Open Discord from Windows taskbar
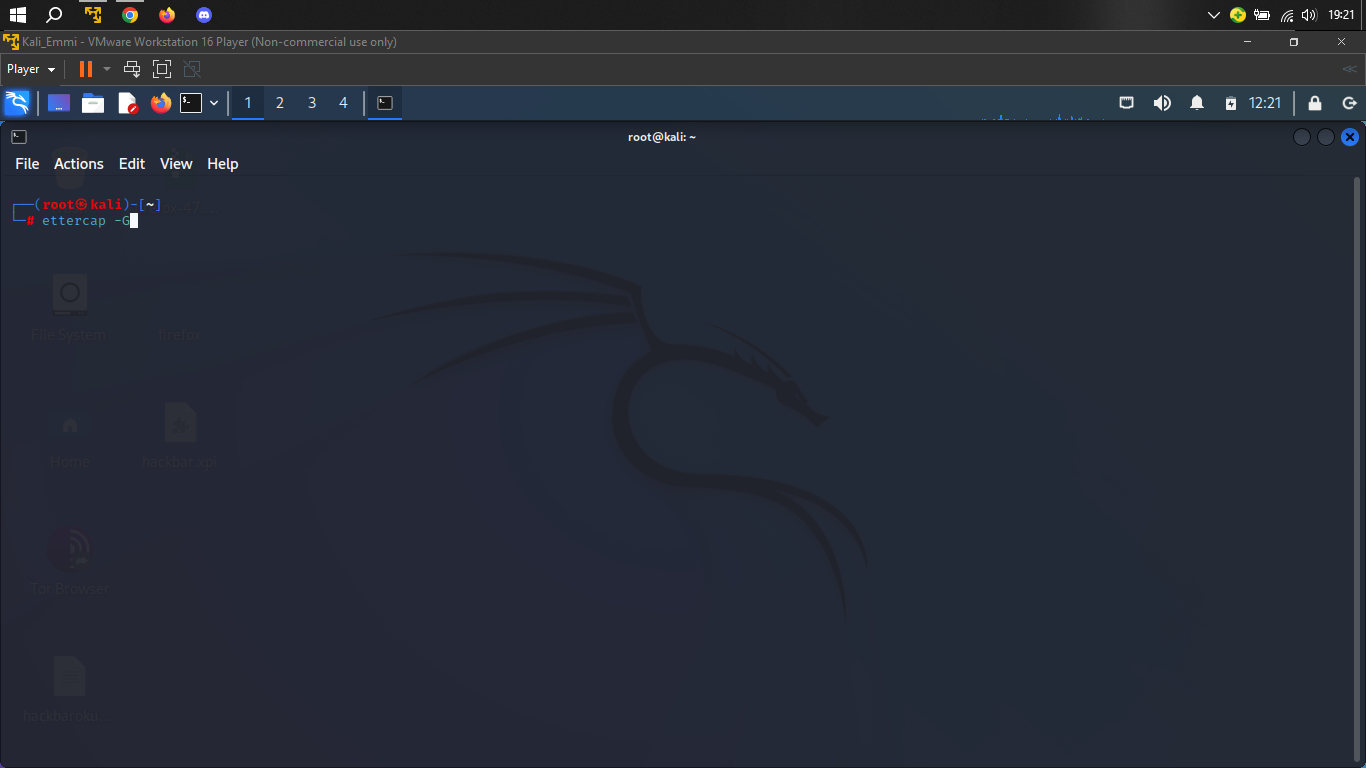 pos(204,15)
